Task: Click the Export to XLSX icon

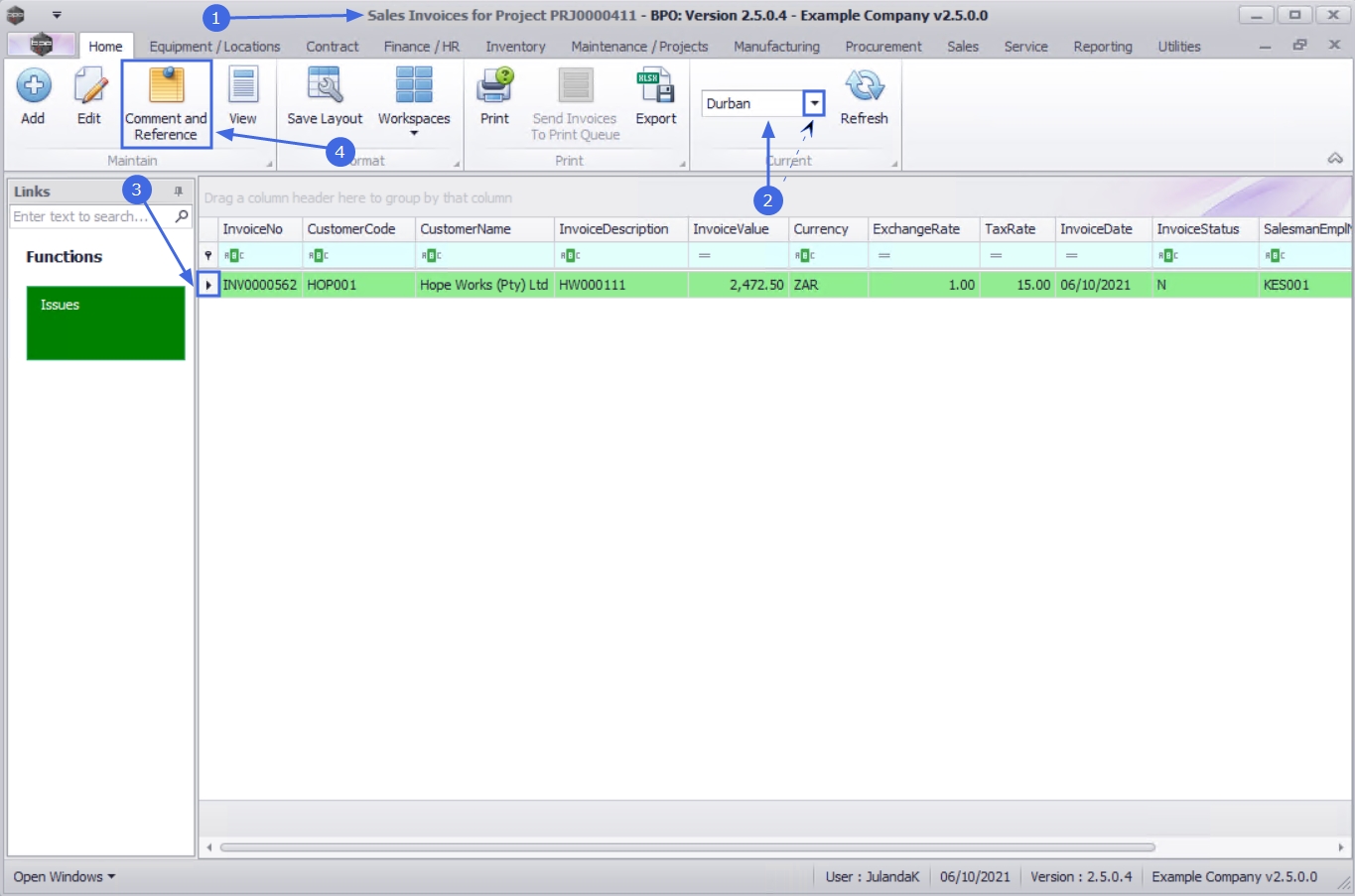Action: 656,86
